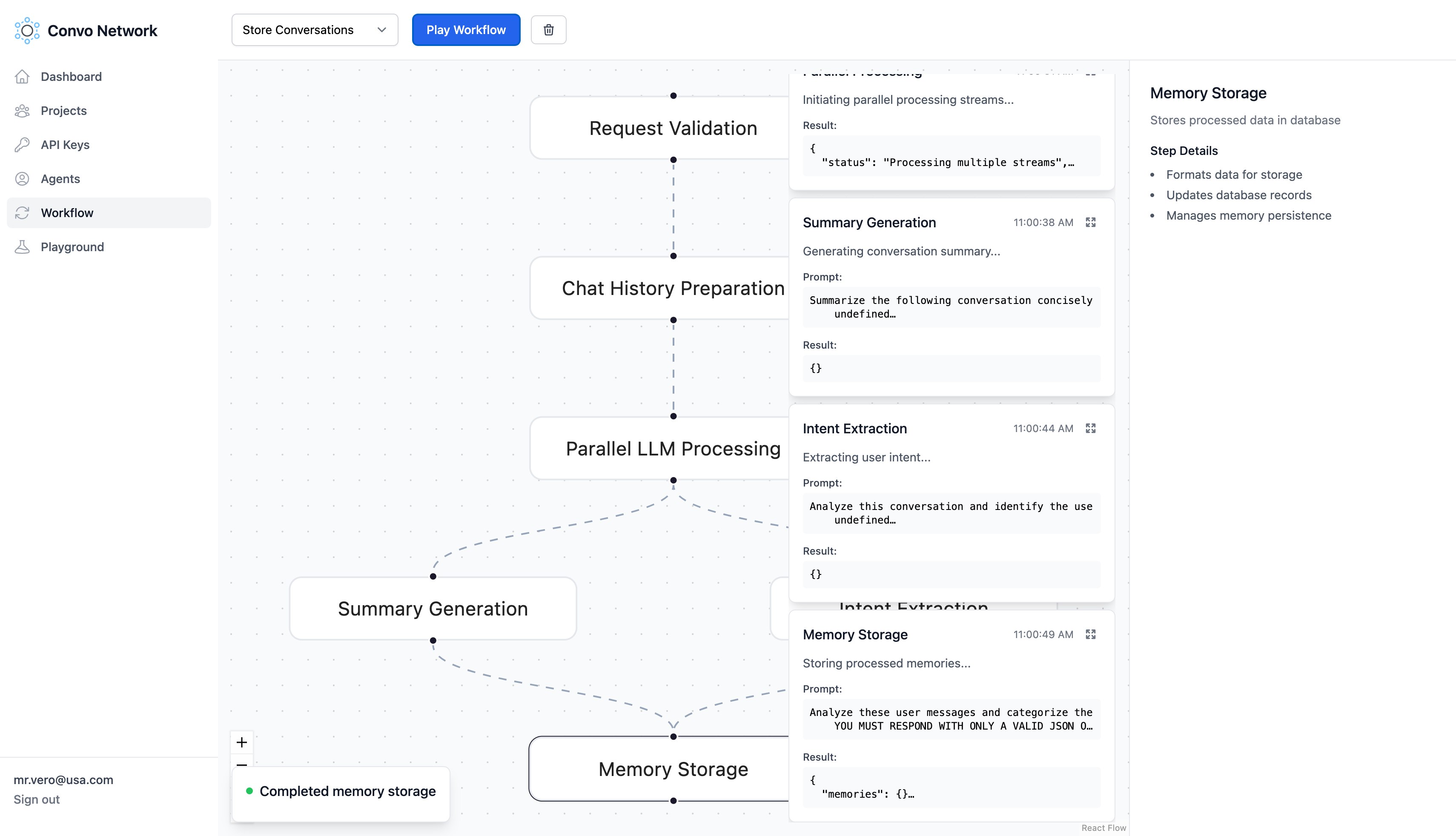Zoom in the flow canvas with plus

[242, 742]
